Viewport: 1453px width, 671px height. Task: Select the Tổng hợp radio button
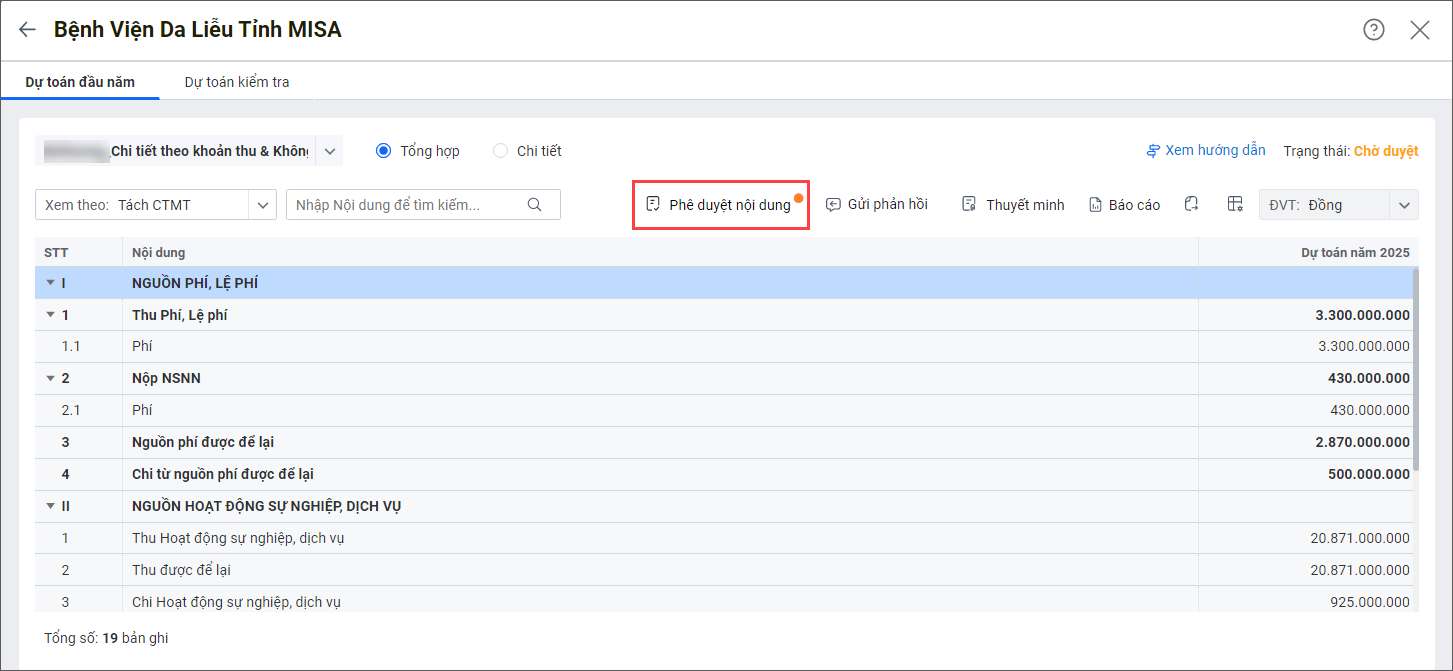point(383,151)
